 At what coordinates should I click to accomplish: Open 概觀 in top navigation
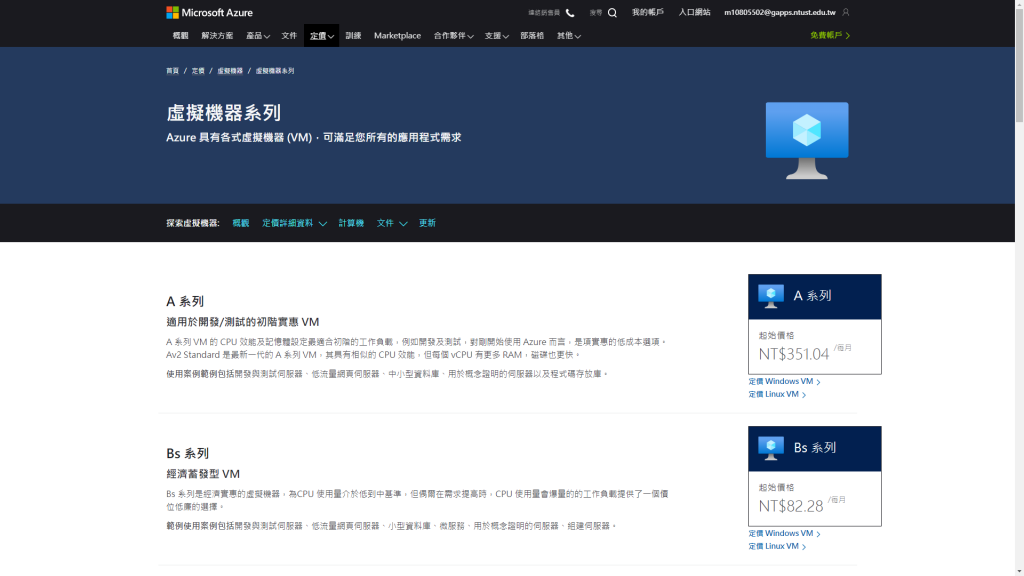click(x=180, y=36)
